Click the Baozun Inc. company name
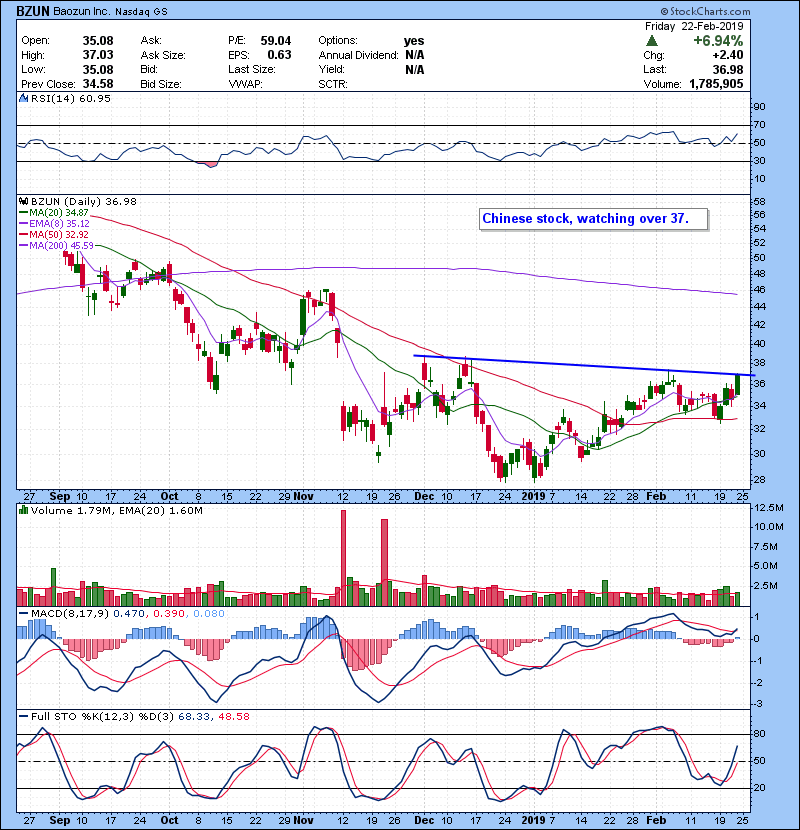Screen dimensions: 800x830 [81, 12]
